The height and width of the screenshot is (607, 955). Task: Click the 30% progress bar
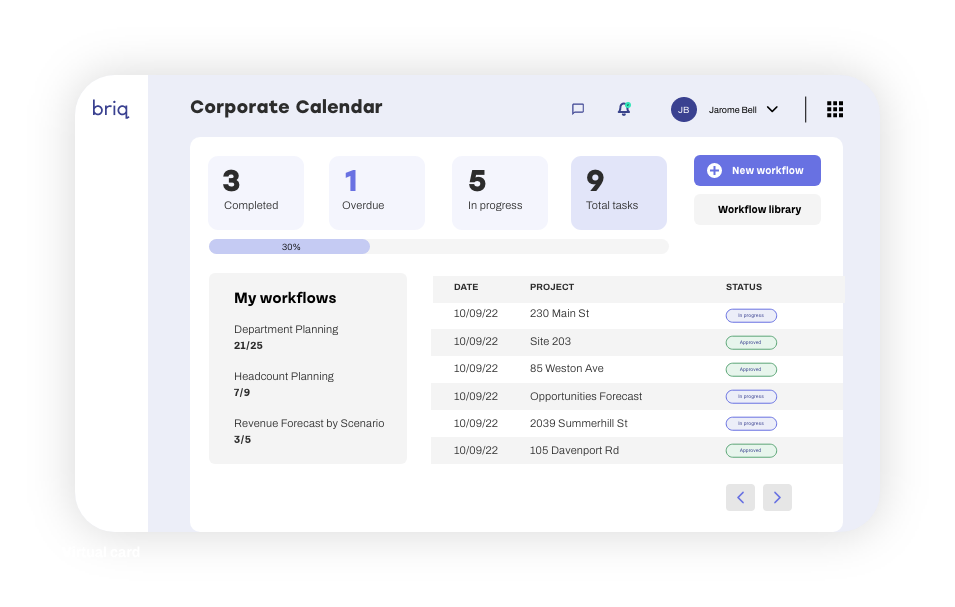(x=290, y=246)
